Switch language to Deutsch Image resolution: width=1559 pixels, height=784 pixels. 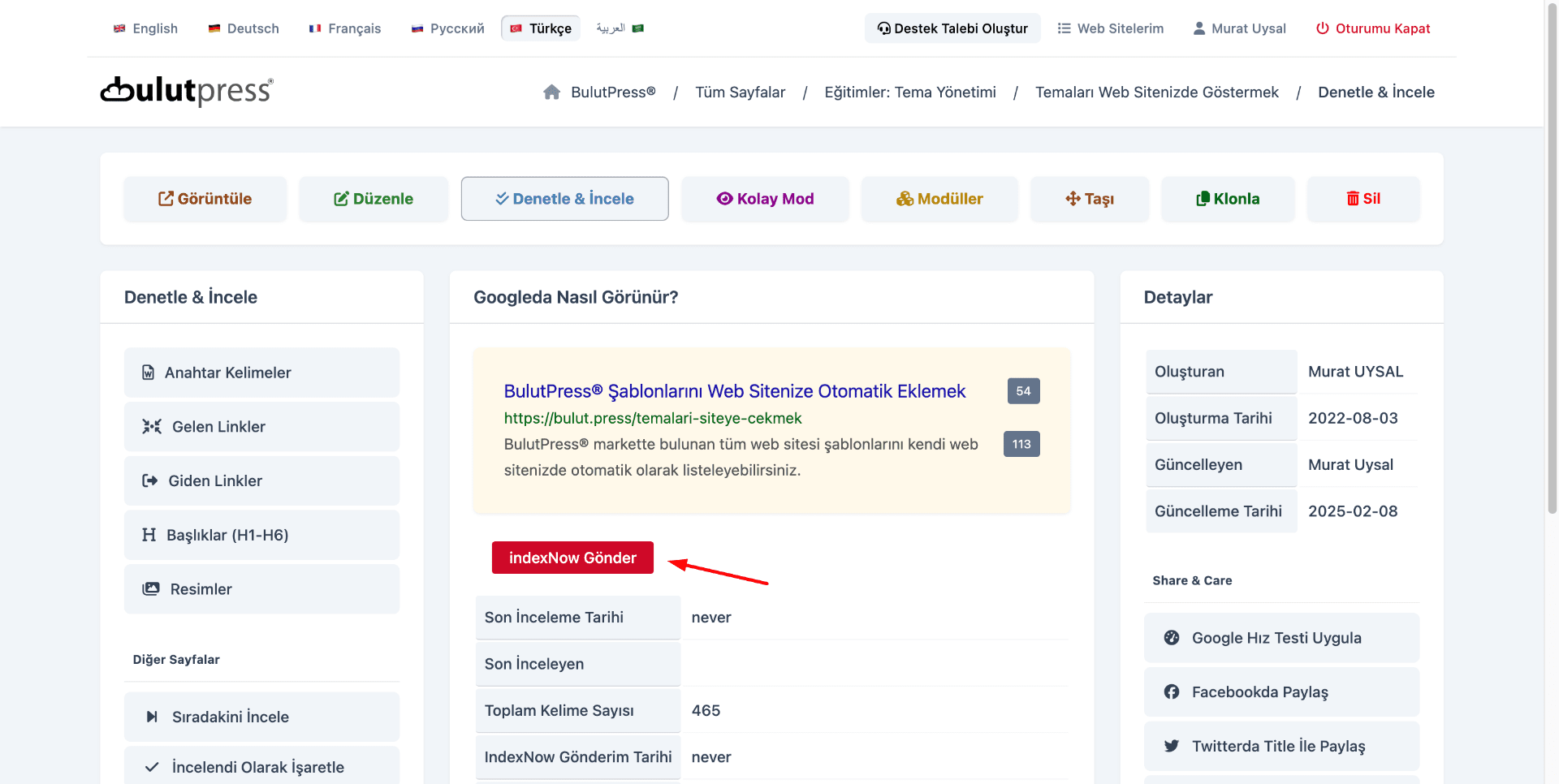(x=244, y=28)
